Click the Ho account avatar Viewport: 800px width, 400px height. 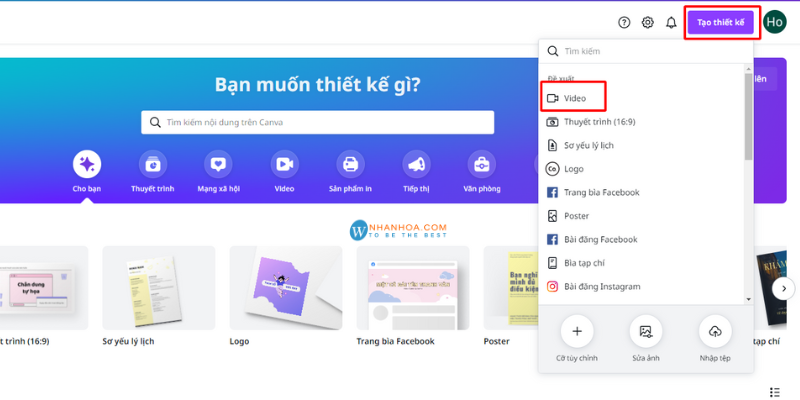[774, 22]
